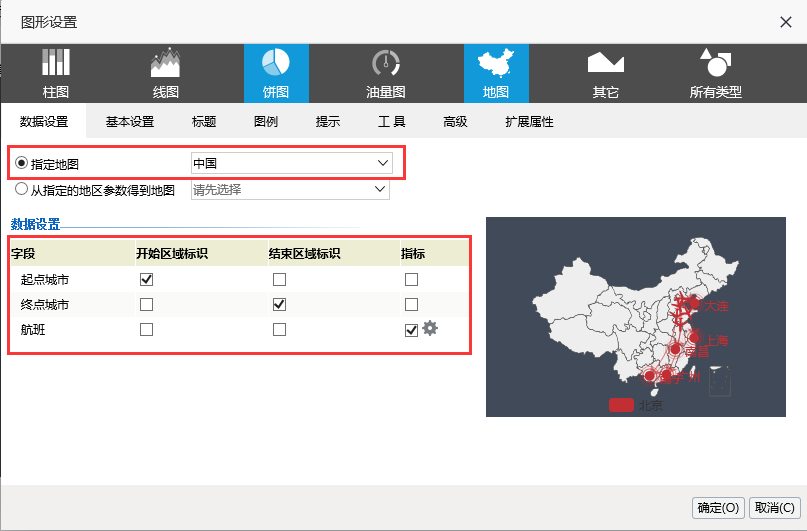Select the 航班 field row
The height and width of the screenshot is (531, 807).
pyautogui.click(x=239, y=329)
